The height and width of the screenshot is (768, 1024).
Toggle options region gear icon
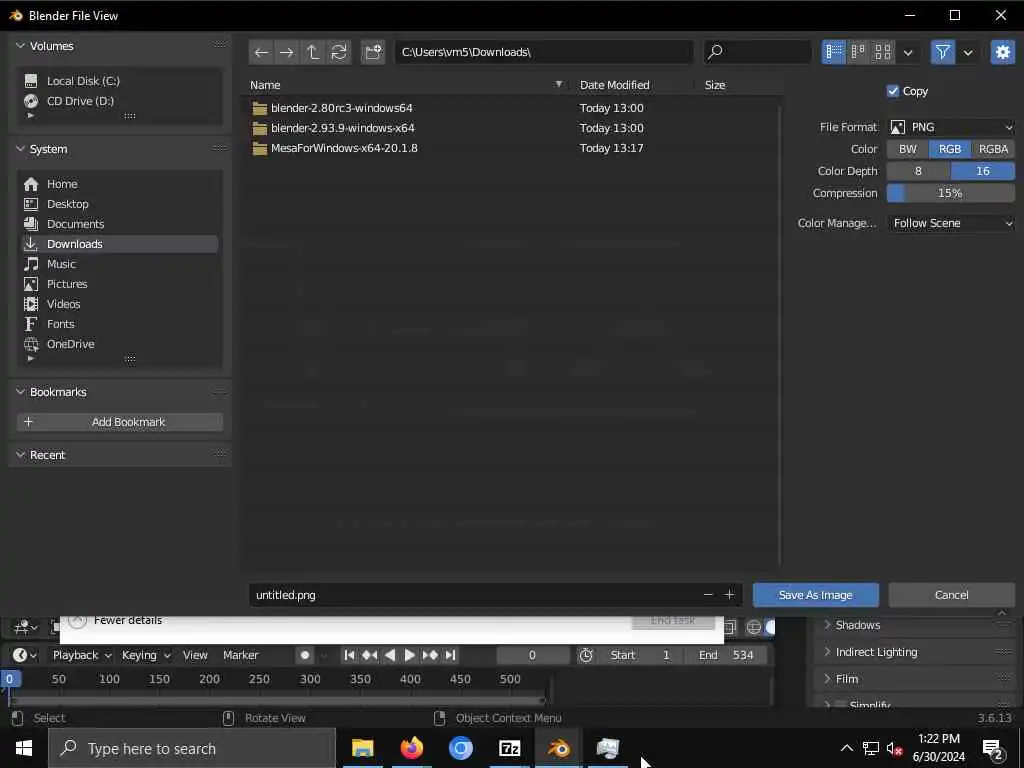tap(1002, 52)
